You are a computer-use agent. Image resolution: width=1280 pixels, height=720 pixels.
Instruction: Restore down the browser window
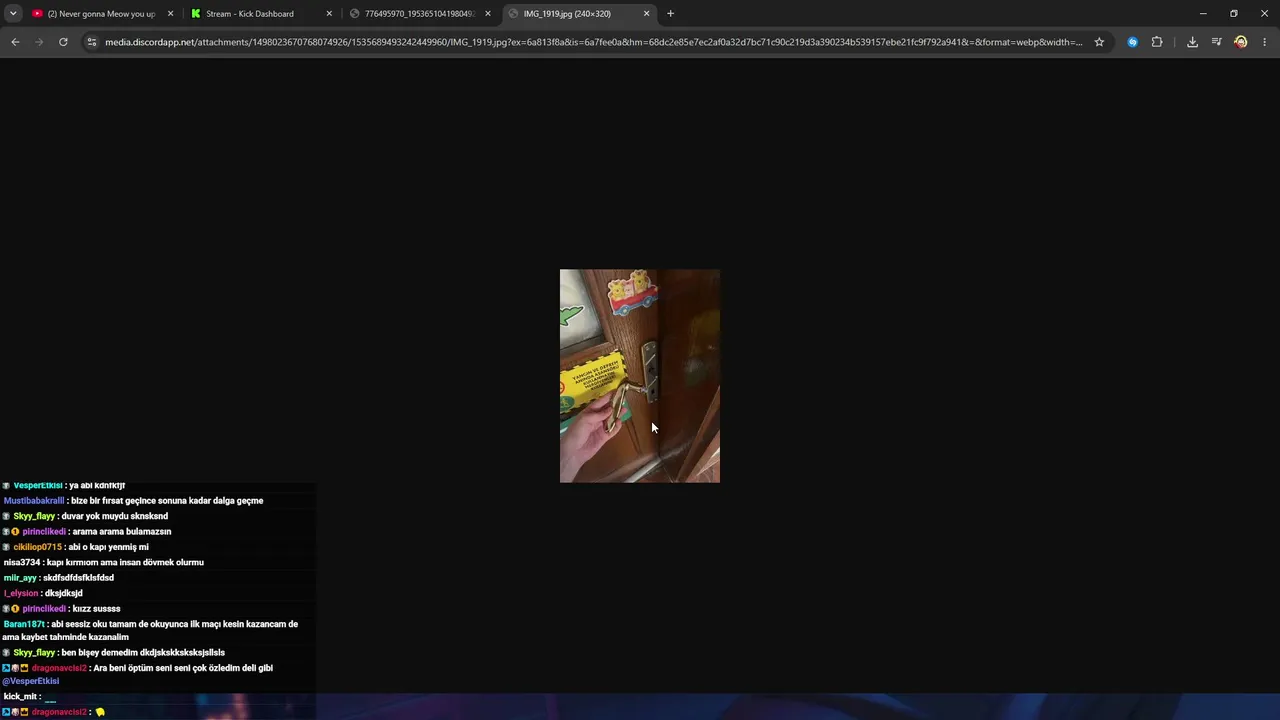pyautogui.click(x=1234, y=14)
